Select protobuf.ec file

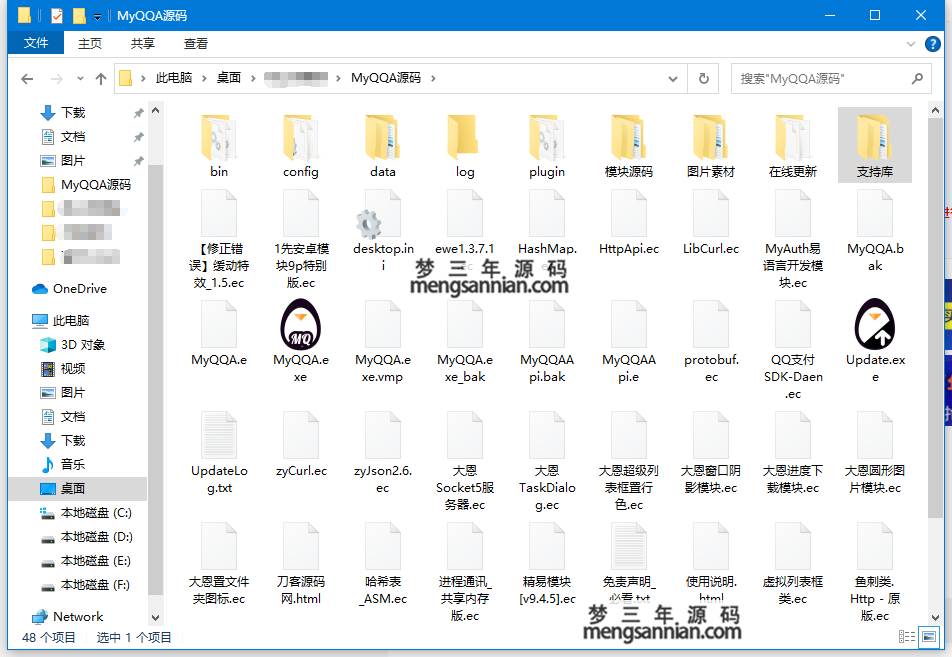coord(710,341)
